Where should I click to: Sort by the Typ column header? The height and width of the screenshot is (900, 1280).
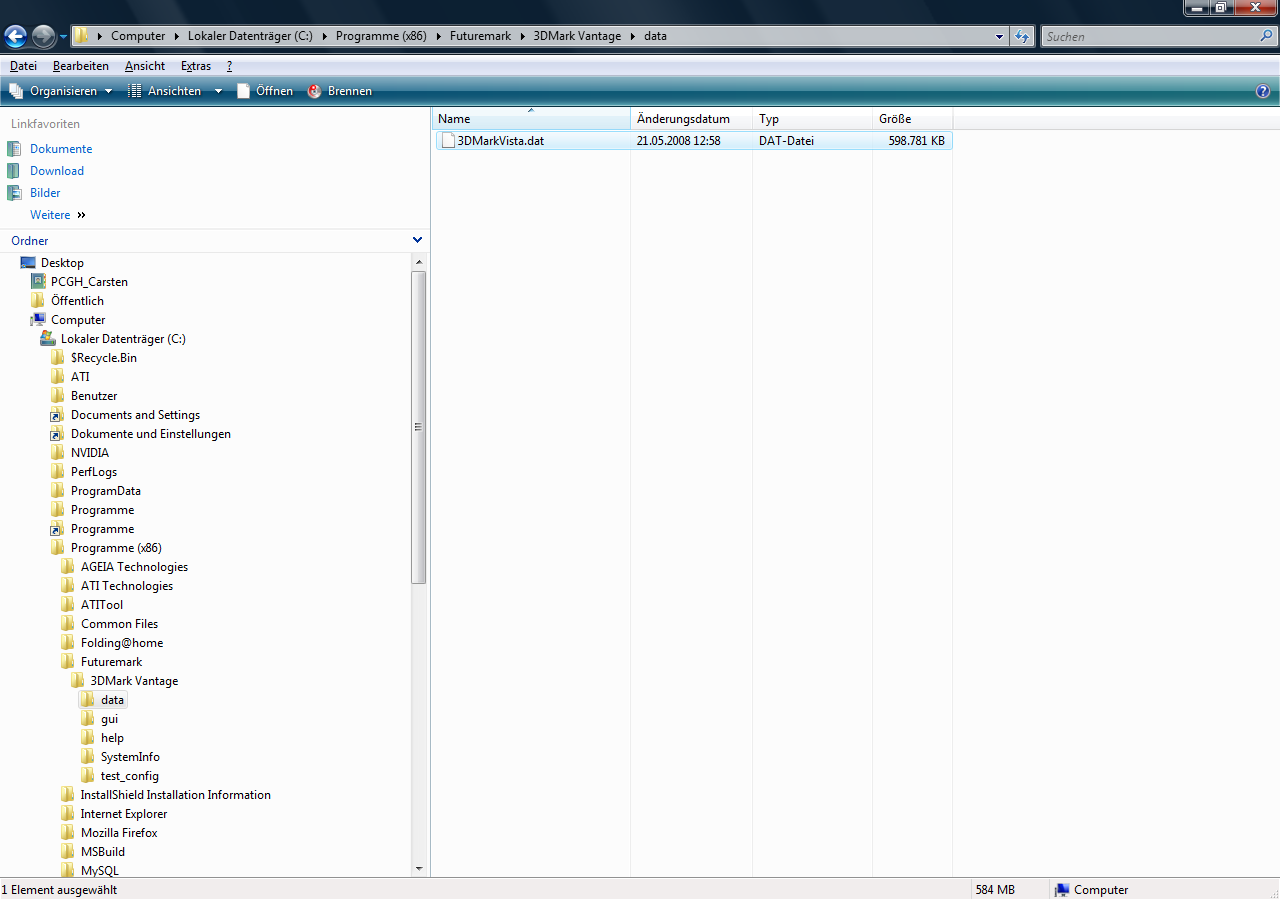tap(812, 119)
